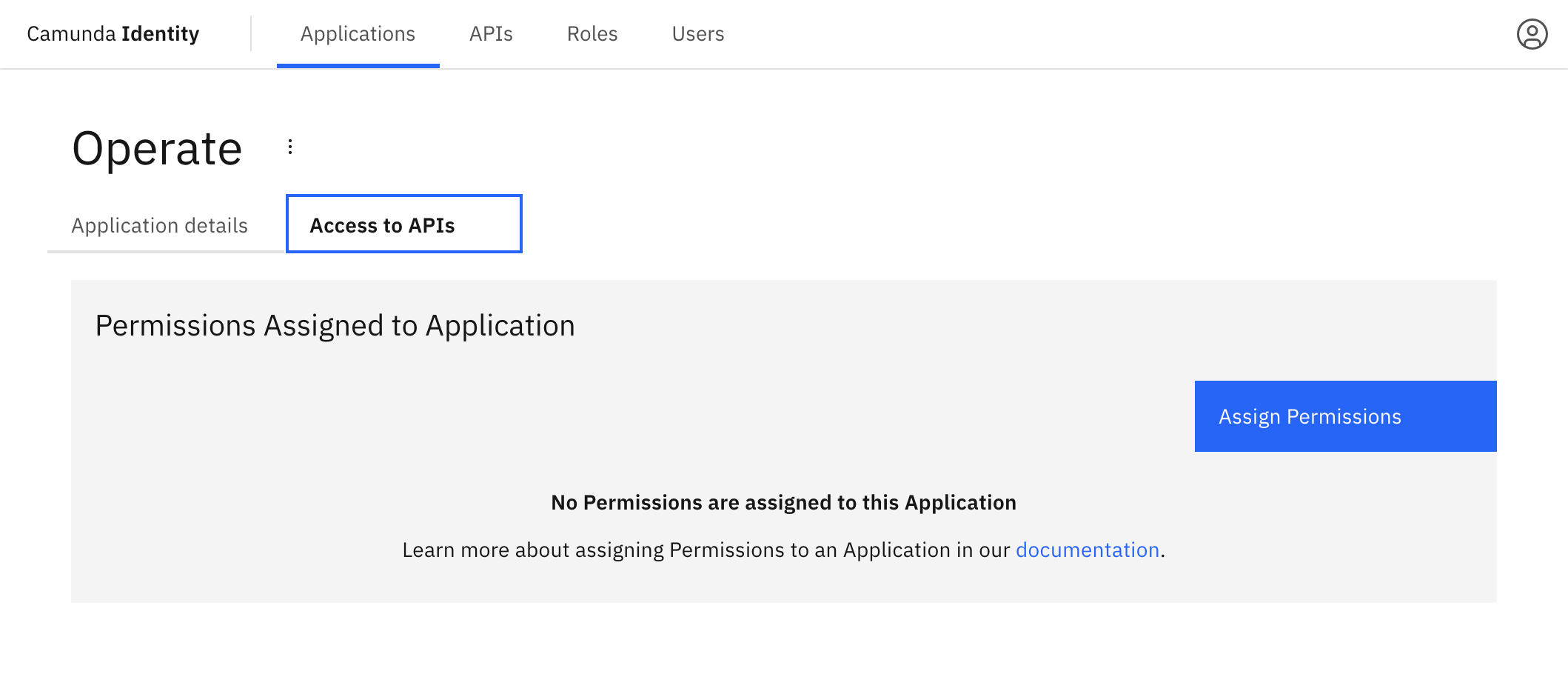This screenshot has width=1568, height=674.
Task: Click the Permissions Assigned to Application heading
Action: (334, 324)
